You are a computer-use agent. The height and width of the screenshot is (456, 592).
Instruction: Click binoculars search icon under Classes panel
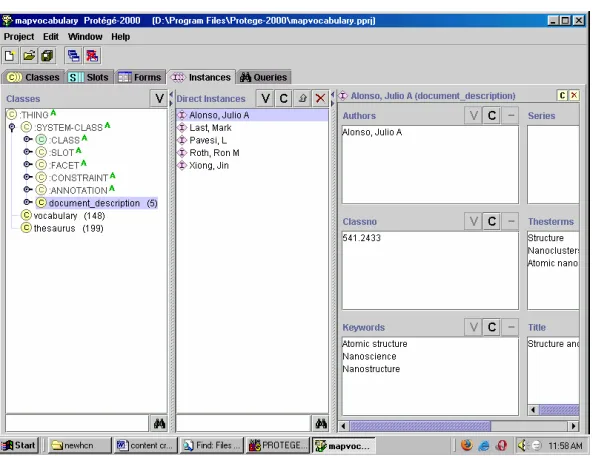tap(159, 424)
